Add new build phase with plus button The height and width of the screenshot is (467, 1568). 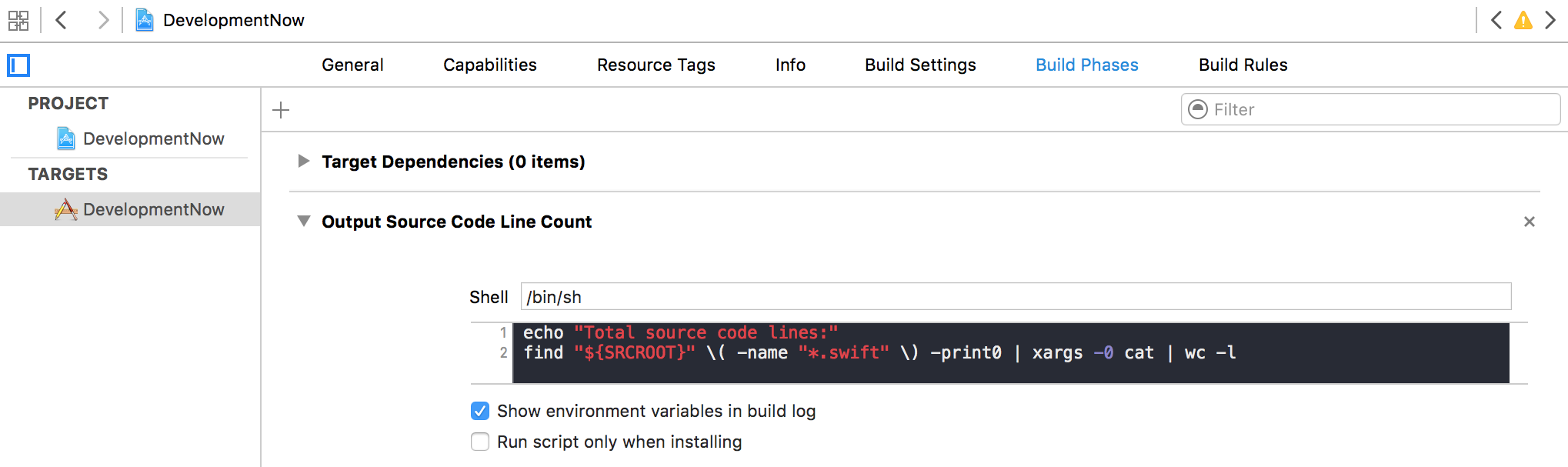(x=281, y=110)
